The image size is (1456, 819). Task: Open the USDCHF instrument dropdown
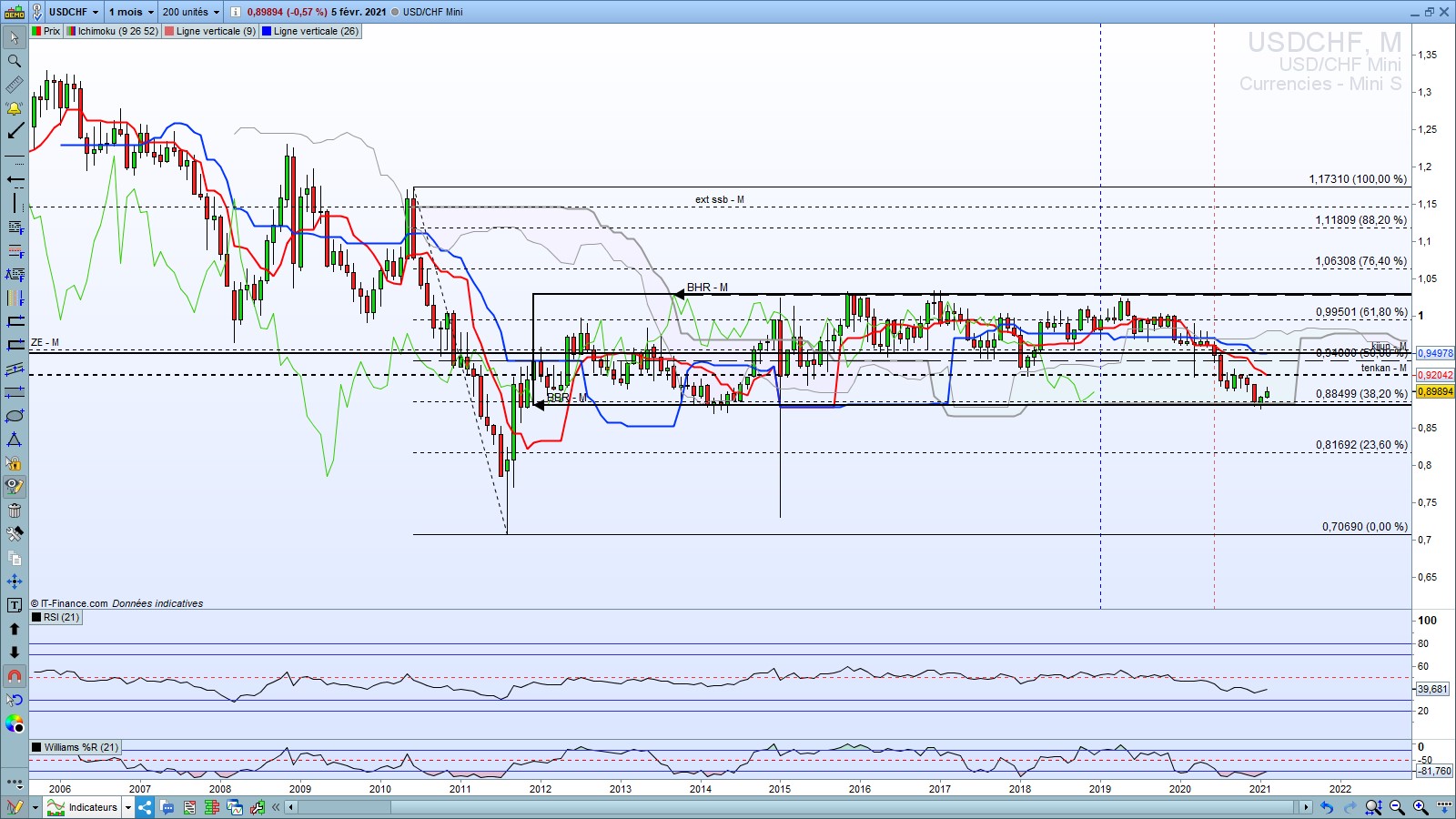pos(74,12)
